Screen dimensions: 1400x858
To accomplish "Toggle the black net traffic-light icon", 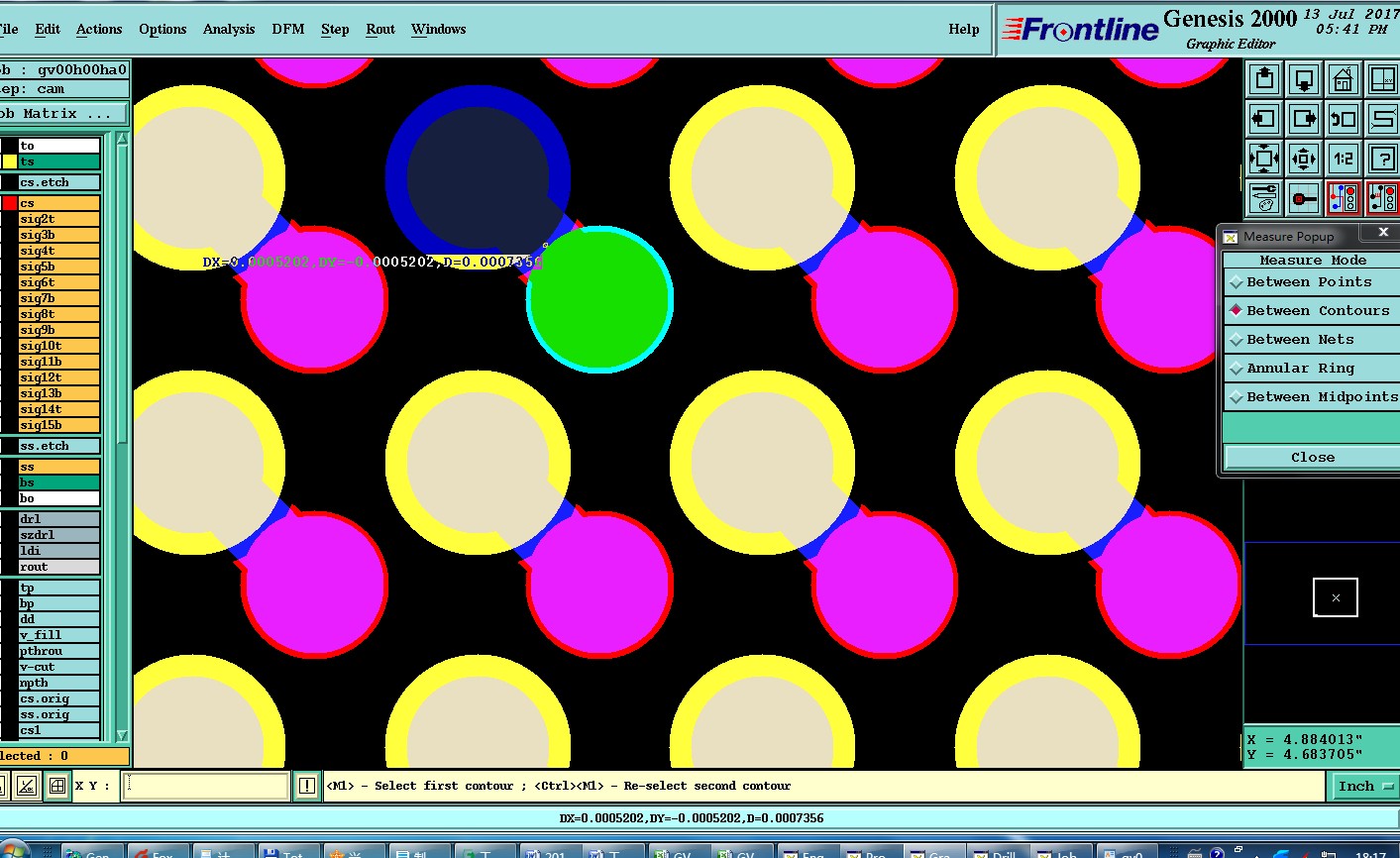I will tap(1382, 198).
